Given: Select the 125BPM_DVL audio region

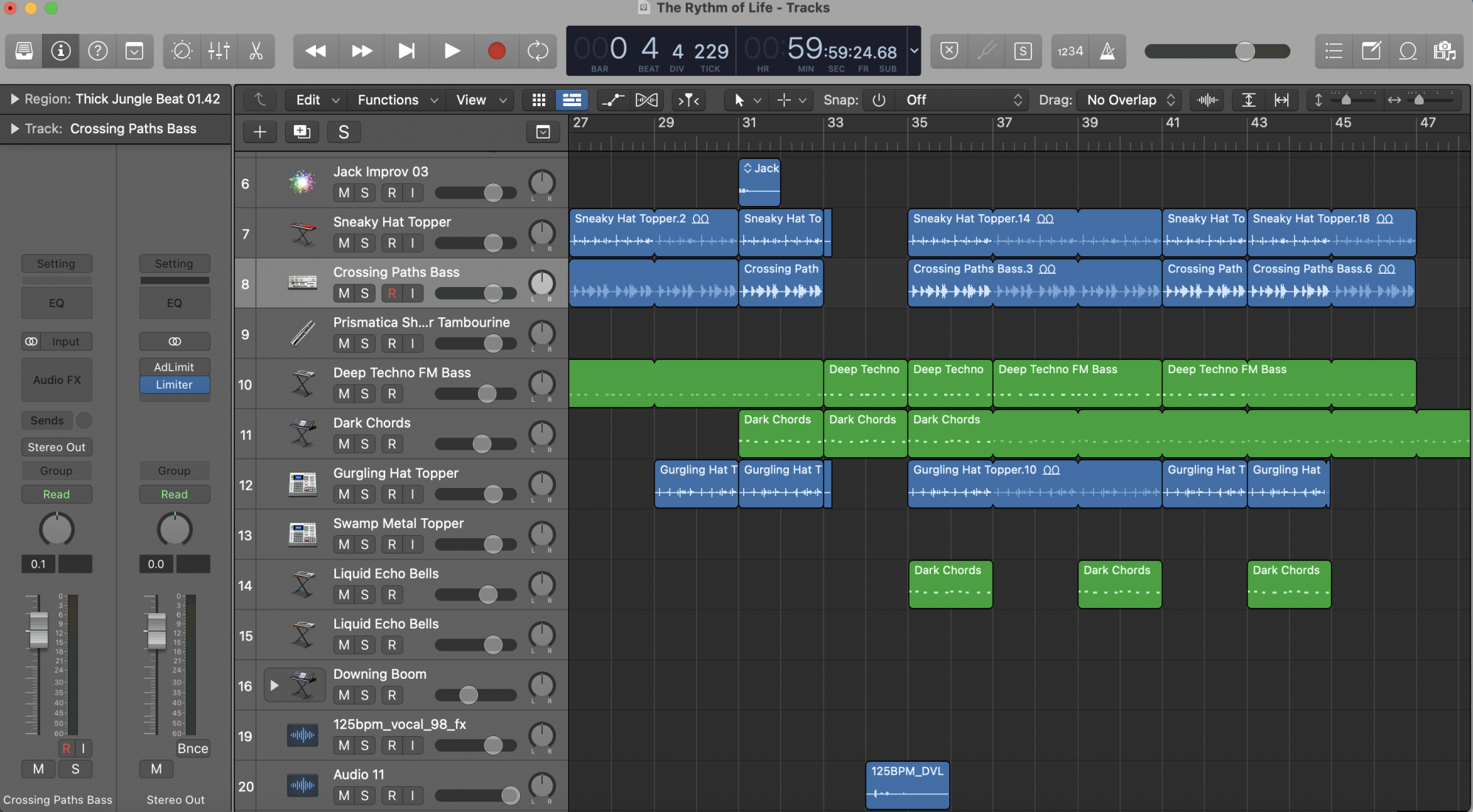Looking at the screenshot, I should pos(907,785).
